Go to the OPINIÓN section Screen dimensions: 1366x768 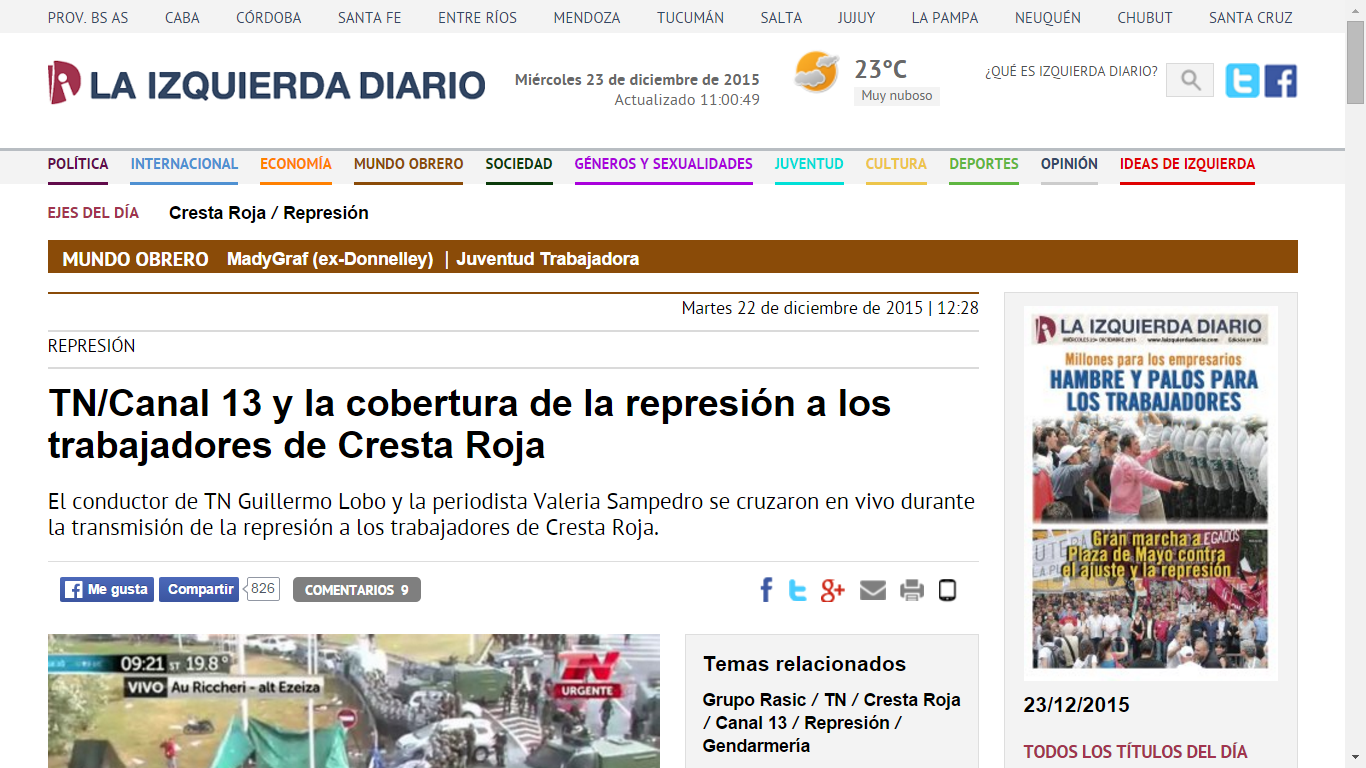click(1069, 164)
